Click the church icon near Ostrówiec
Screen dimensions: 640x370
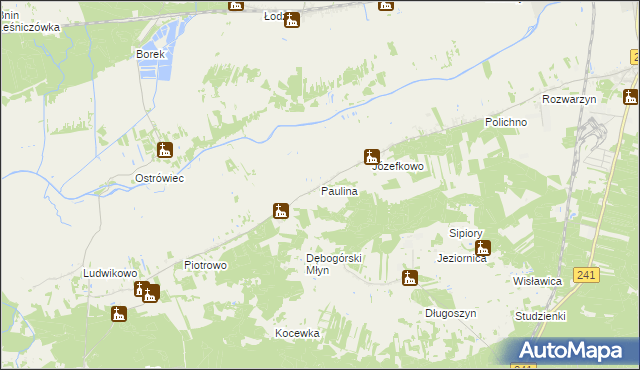[x=165, y=150]
